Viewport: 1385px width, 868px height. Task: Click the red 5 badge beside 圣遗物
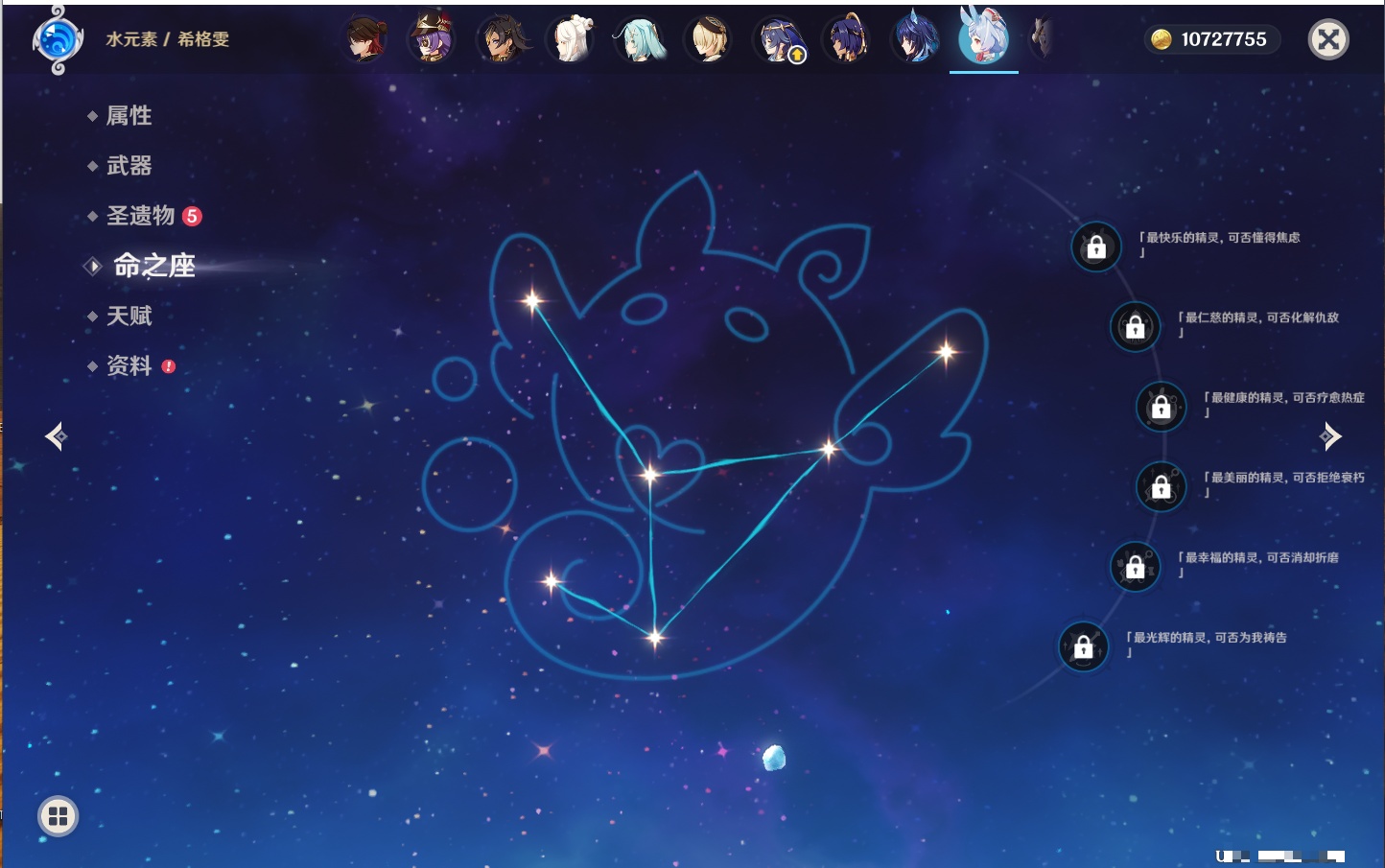pos(192,216)
